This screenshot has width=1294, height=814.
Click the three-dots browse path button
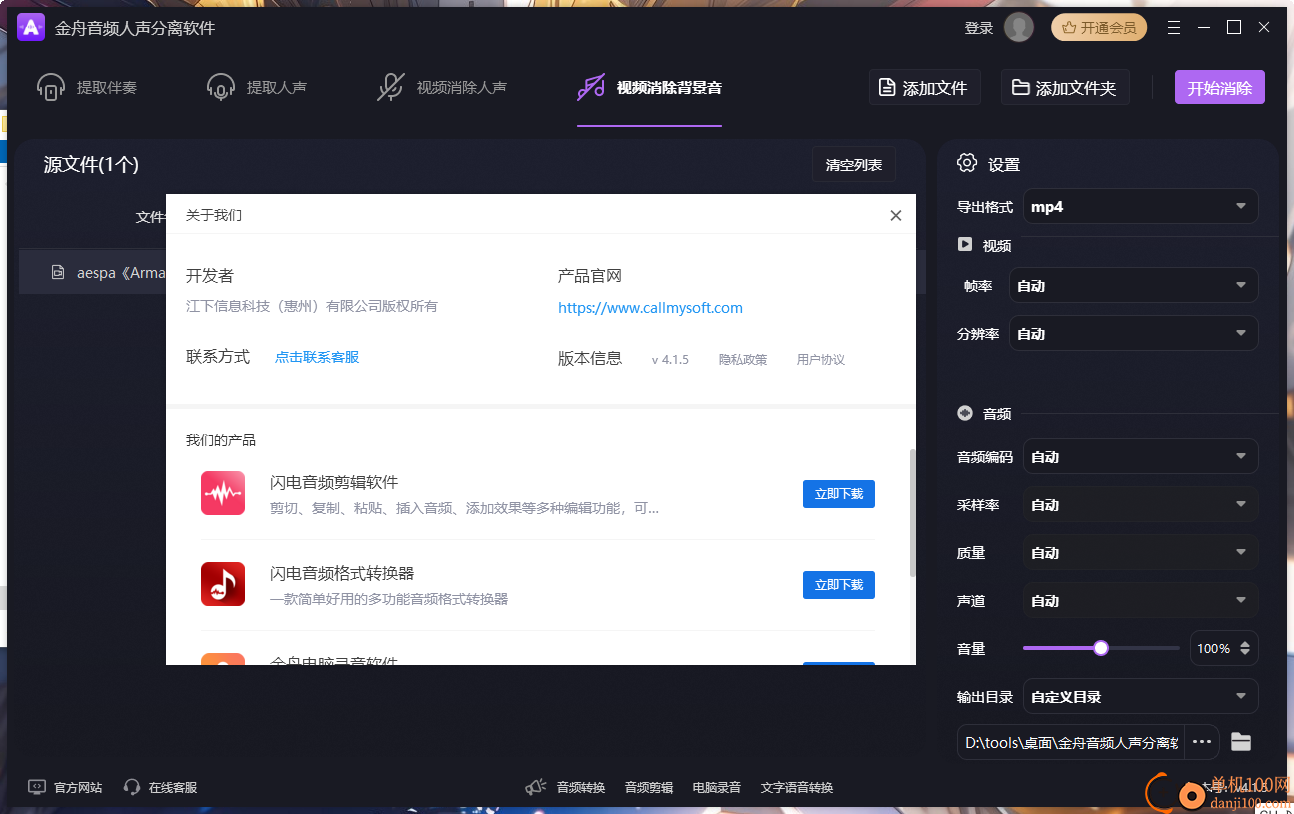click(1202, 742)
